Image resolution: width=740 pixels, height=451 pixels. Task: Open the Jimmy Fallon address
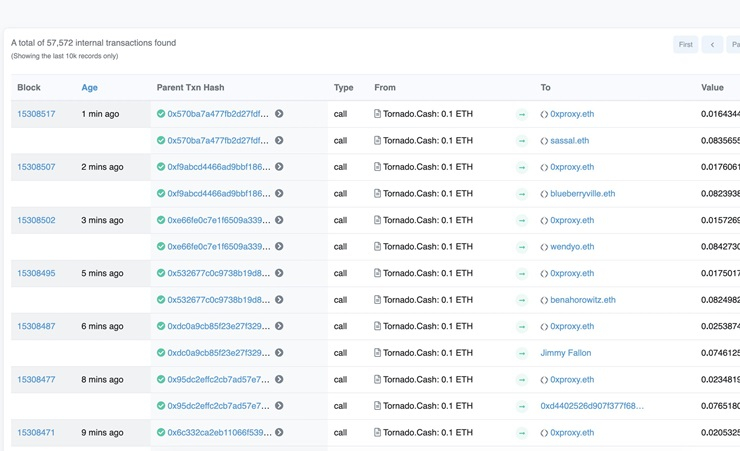pos(566,353)
